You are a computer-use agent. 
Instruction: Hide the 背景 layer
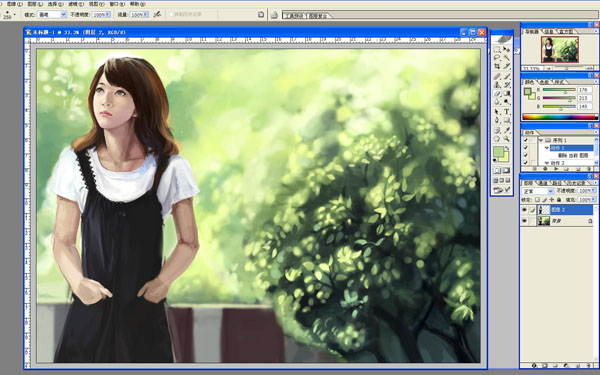524,221
